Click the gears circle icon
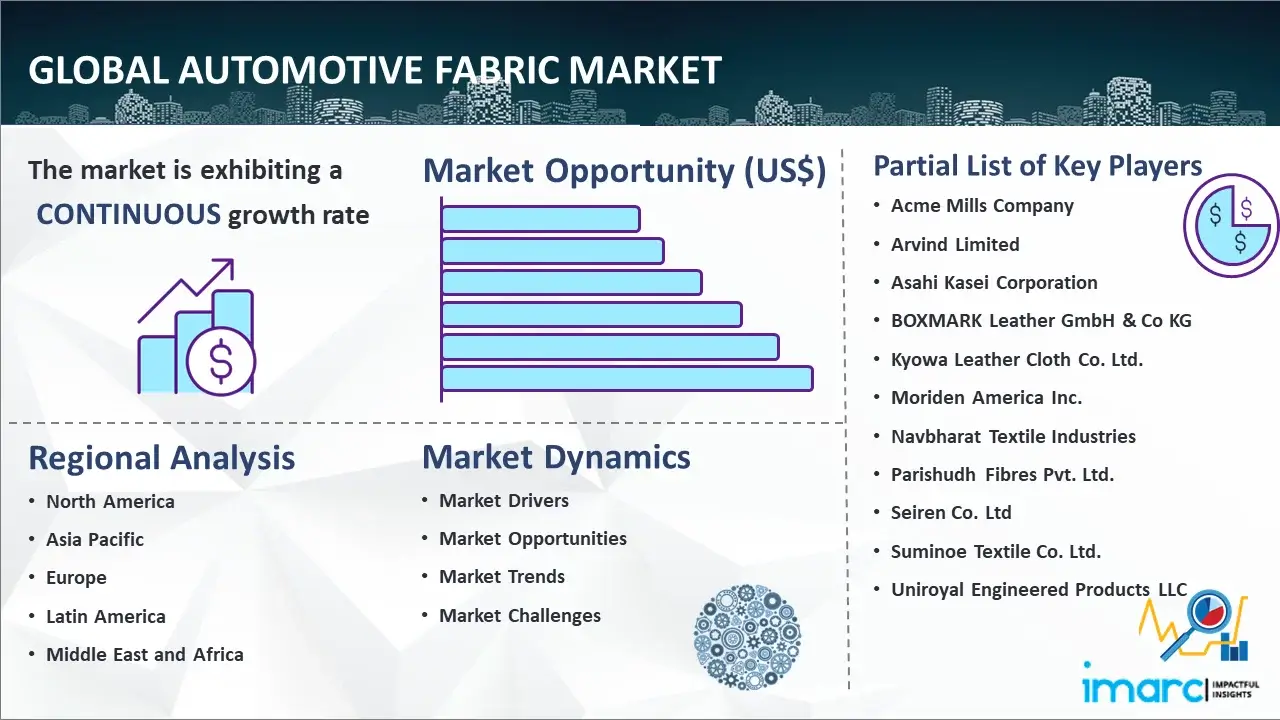Image resolution: width=1280 pixels, height=720 pixels. (747, 638)
